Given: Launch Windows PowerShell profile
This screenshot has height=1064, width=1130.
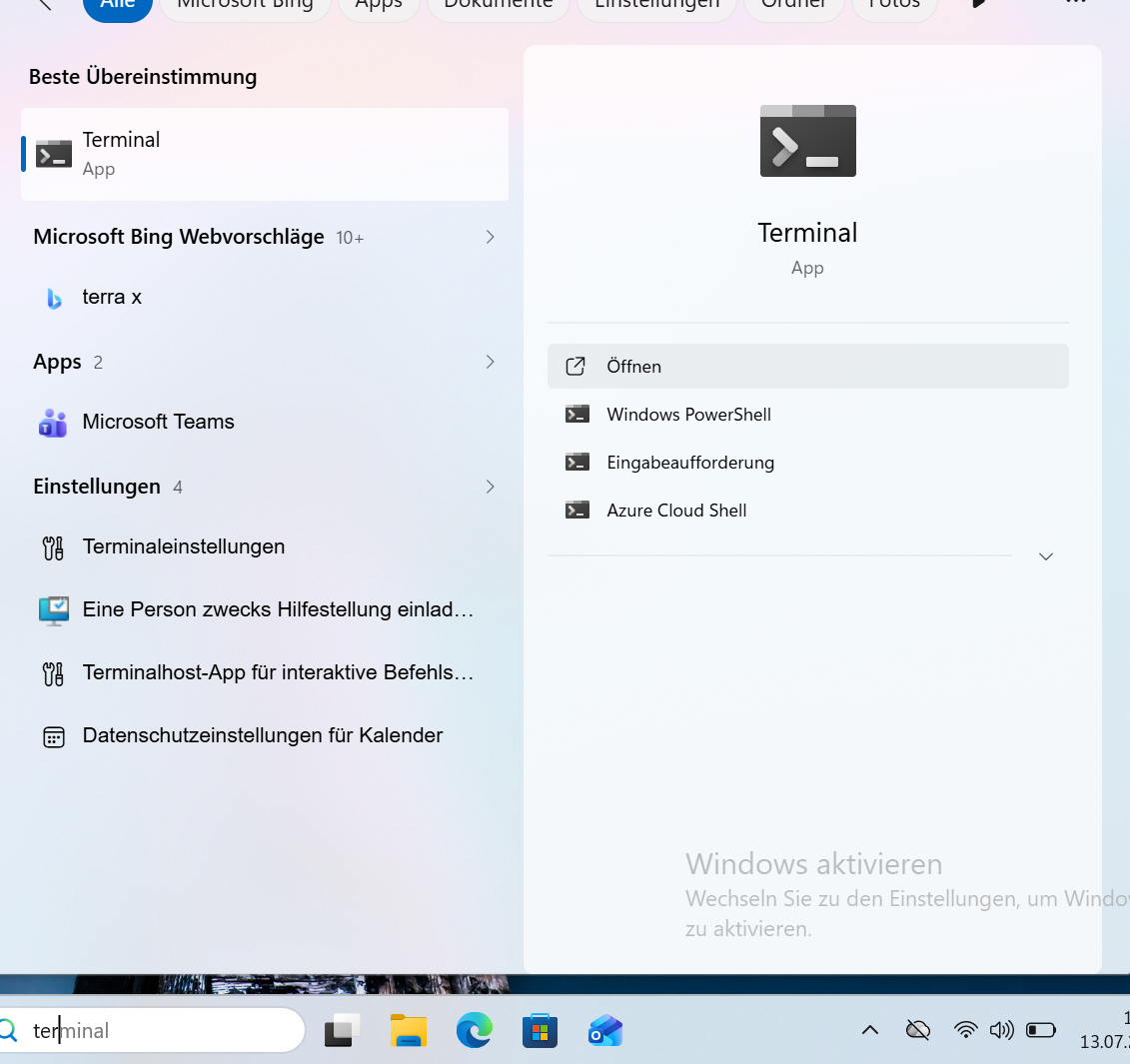Looking at the screenshot, I should pos(808,415).
